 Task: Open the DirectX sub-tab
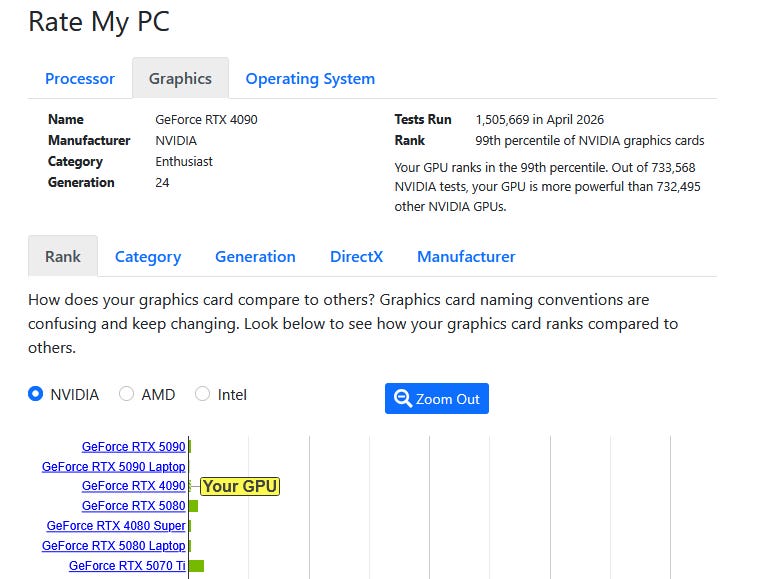click(x=357, y=257)
